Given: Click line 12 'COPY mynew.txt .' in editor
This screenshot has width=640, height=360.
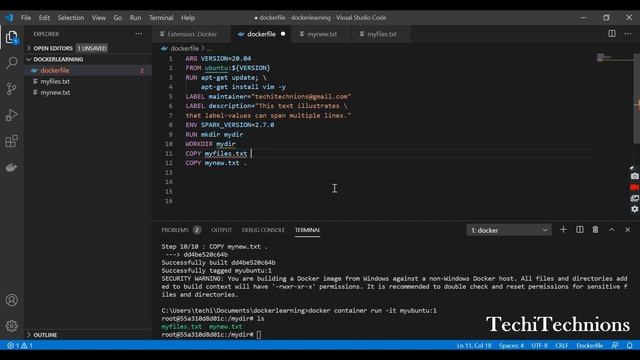Looking at the screenshot, I should tap(216, 163).
